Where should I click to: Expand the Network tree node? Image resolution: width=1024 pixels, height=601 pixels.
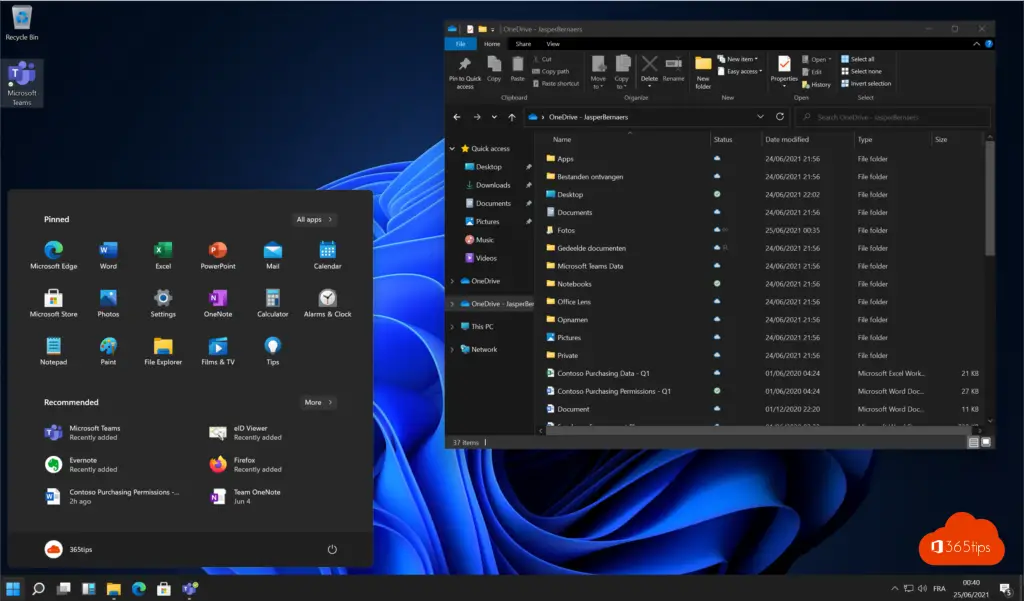(x=452, y=349)
